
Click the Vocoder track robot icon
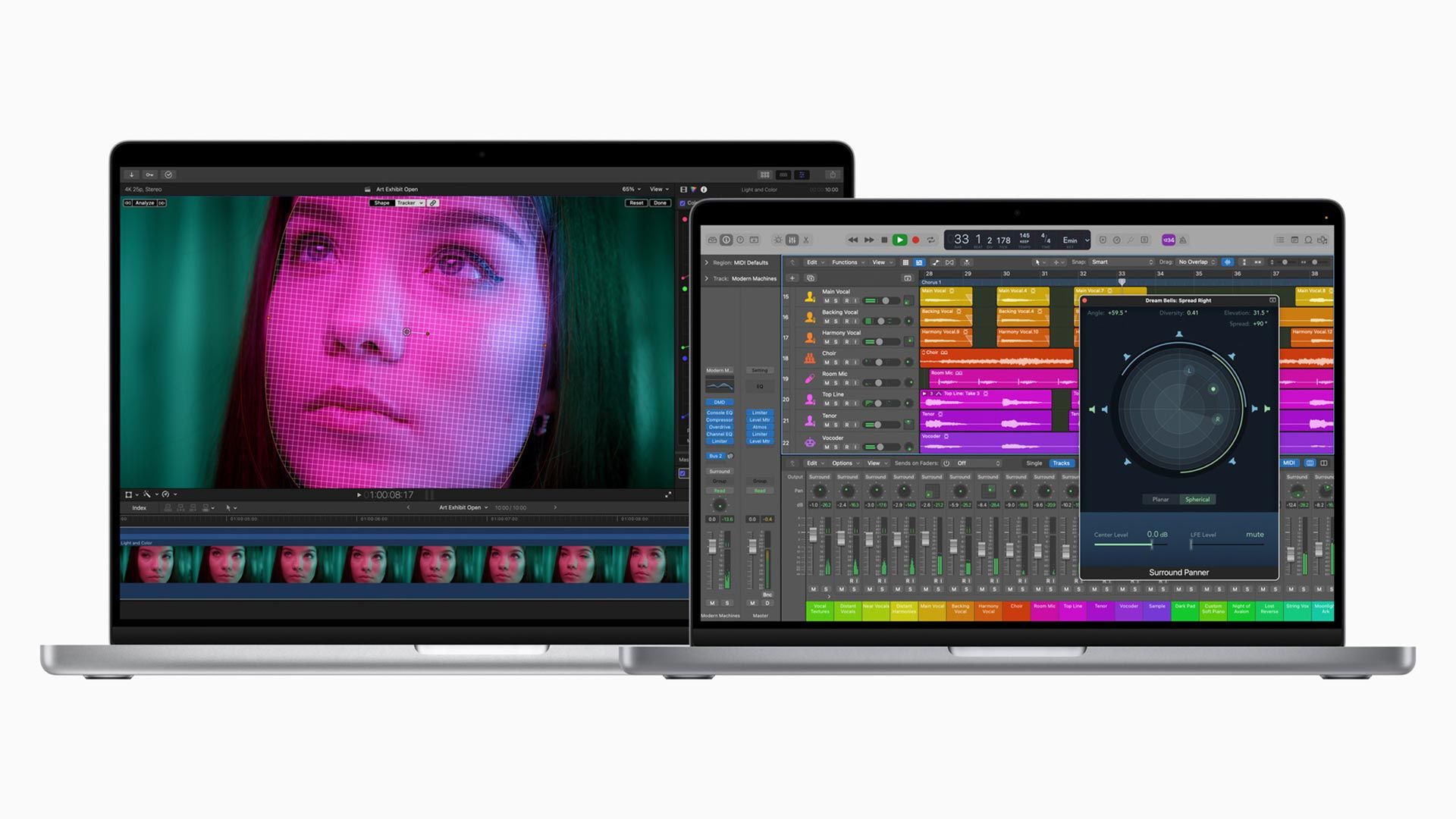(x=809, y=441)
